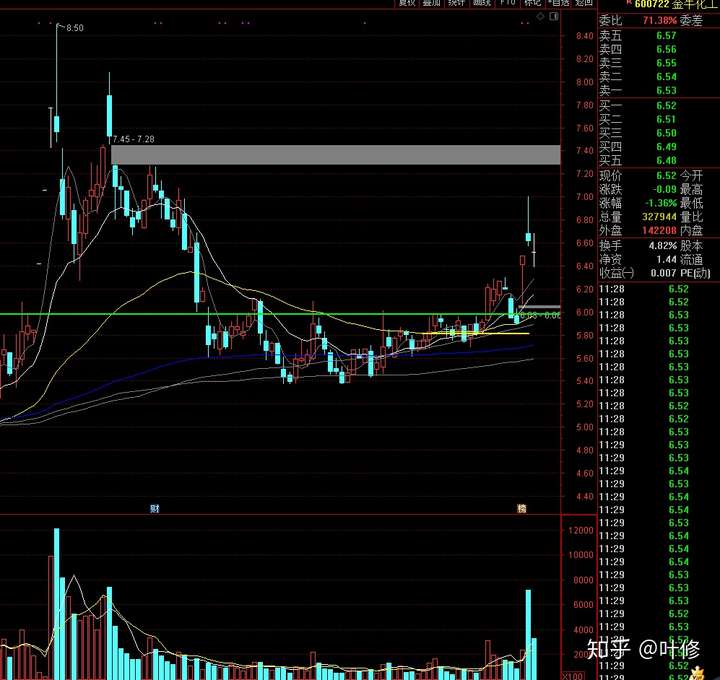This screenshot has width=720, height=680.
Task: Click the 流通 label
Action: [x=691, y=259]
